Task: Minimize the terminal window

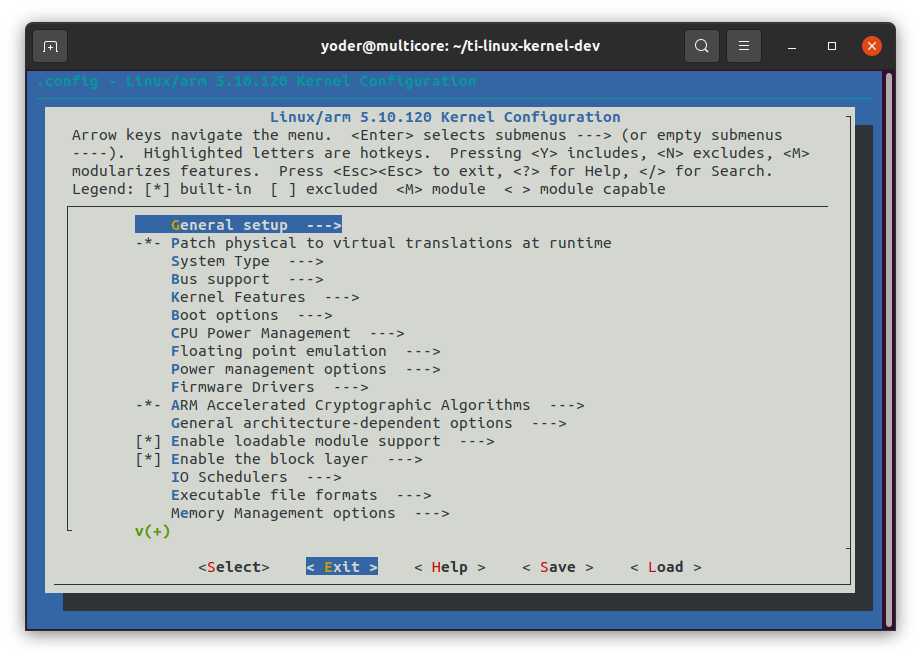Action: point(792,46)
